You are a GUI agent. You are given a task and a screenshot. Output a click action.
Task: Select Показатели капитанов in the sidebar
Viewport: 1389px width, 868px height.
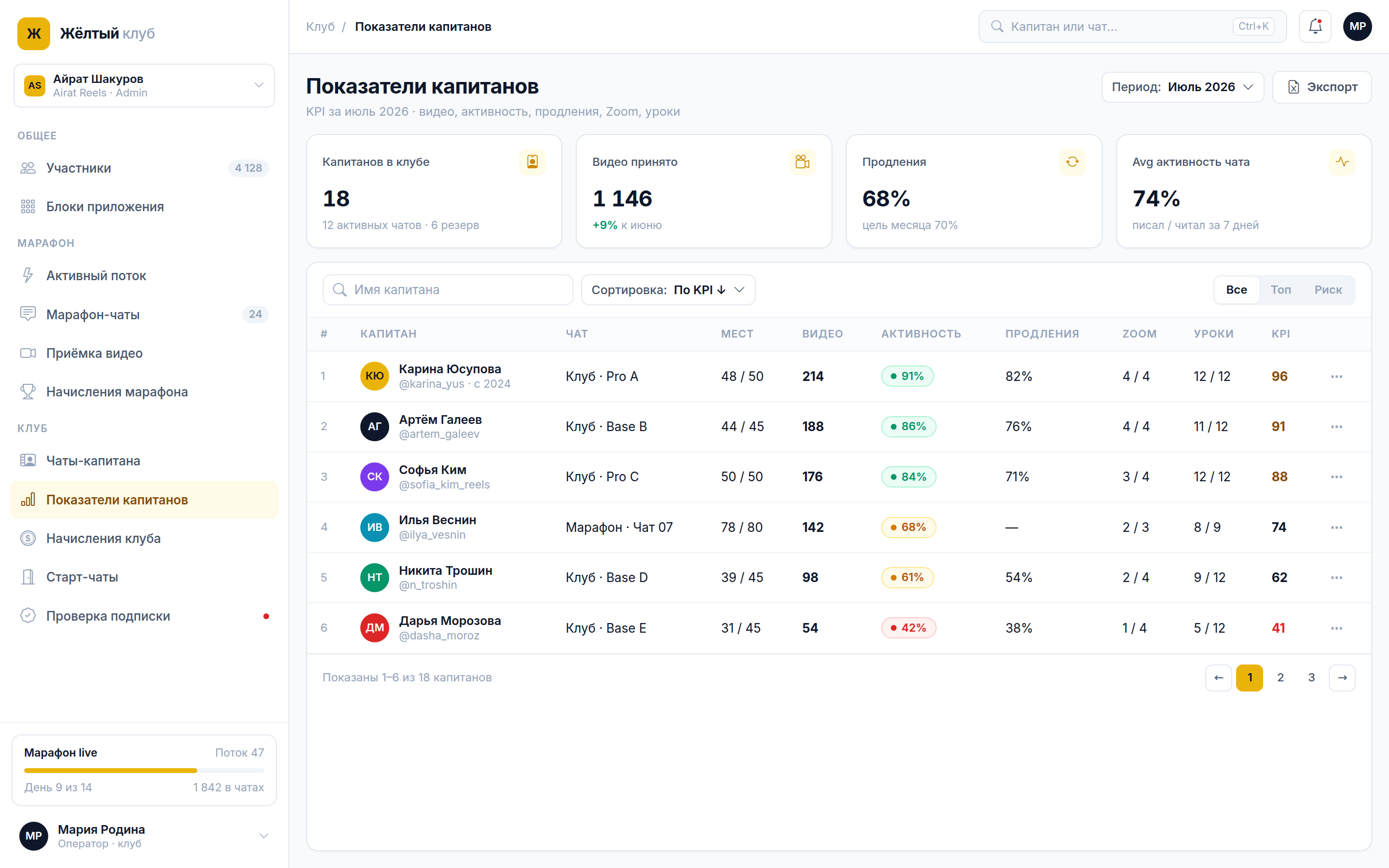pyautogui.click(x=144, y=500)
